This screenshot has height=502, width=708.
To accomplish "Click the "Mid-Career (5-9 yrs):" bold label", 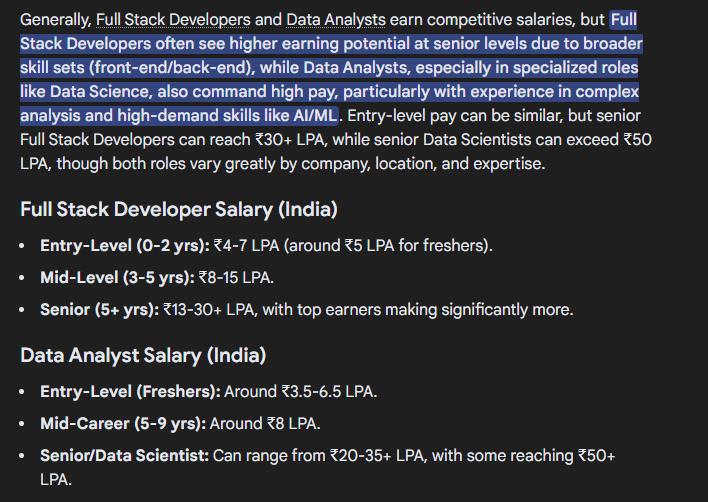I will tap(121, 422).
